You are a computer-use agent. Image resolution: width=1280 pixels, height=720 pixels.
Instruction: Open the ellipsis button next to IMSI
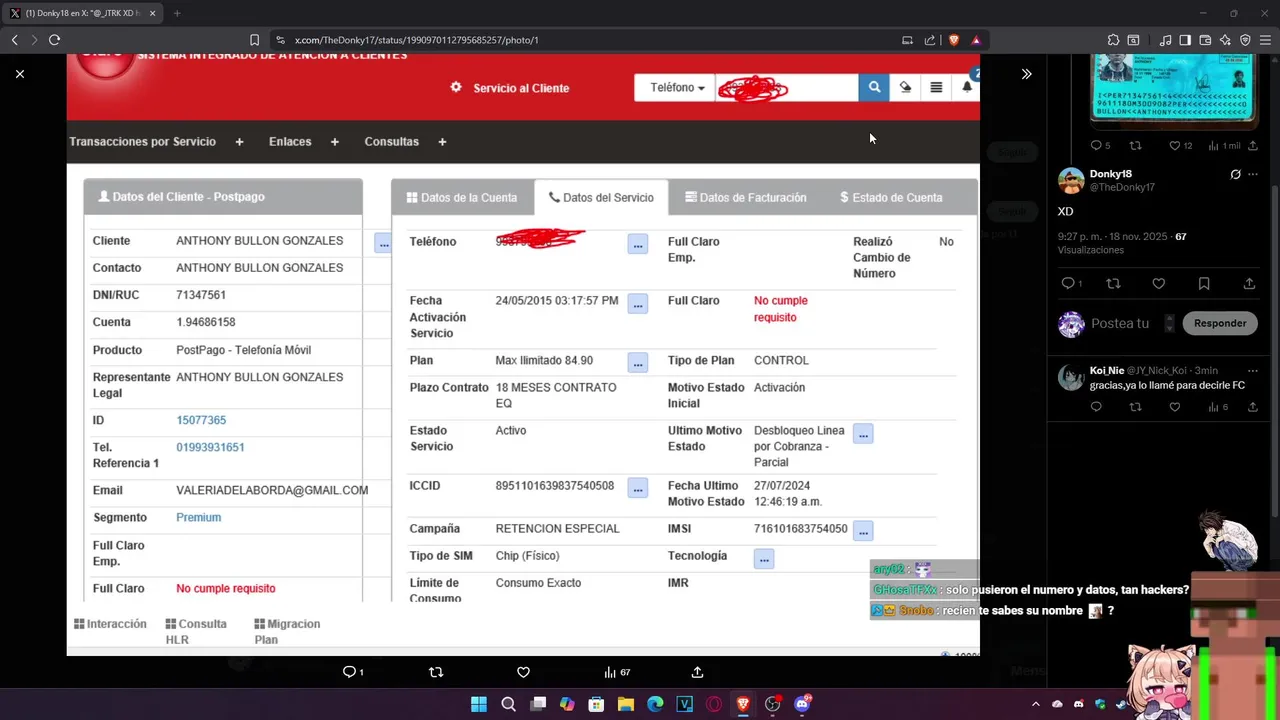(x=863, y=530)
